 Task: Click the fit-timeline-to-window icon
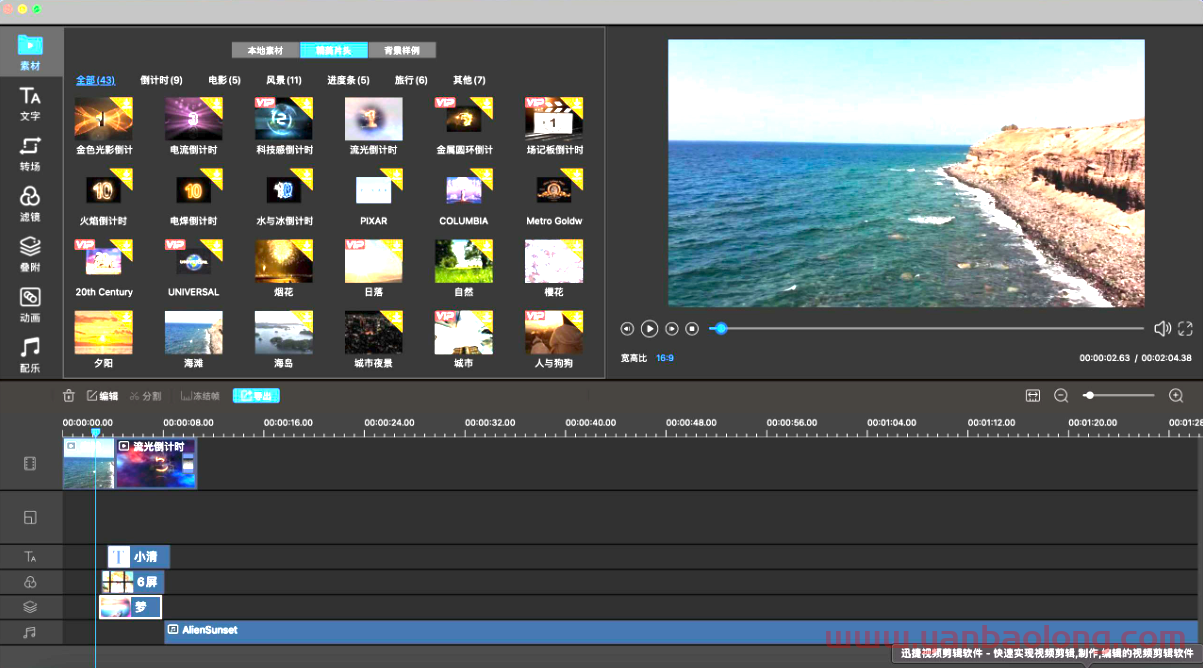[1033, 396]
